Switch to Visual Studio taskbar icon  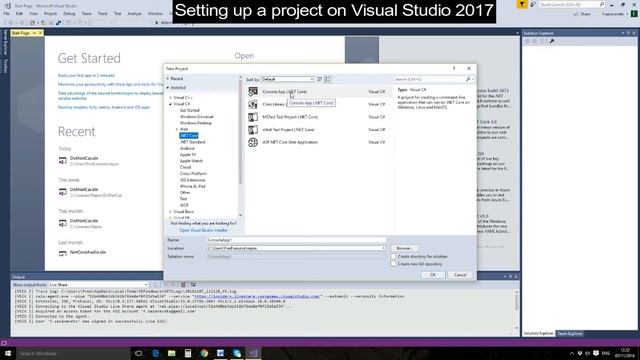coord(253,353)
